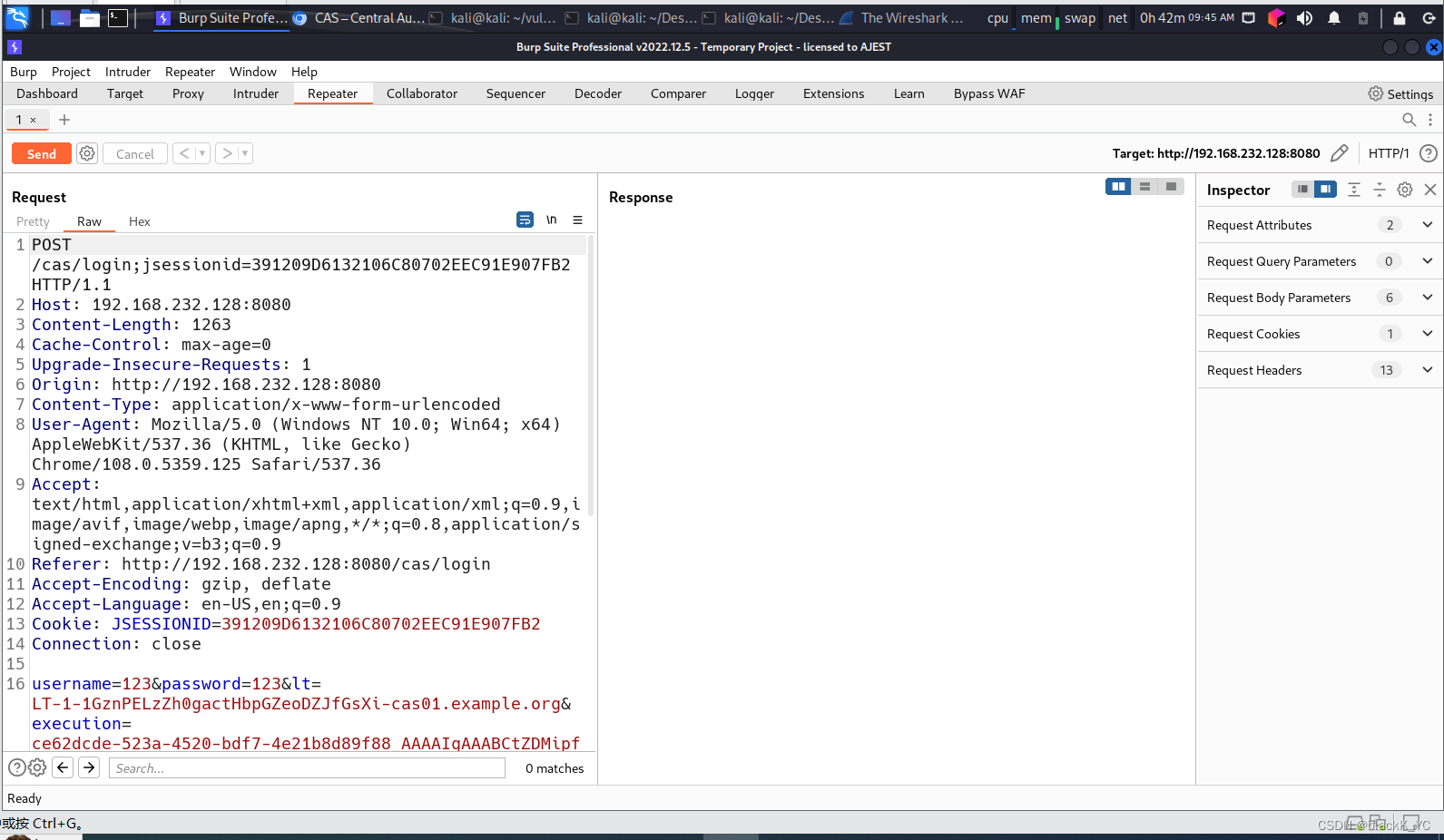Send the HTTP request
This screenshot has height=840, width=1444.
[x=42, y=153]
